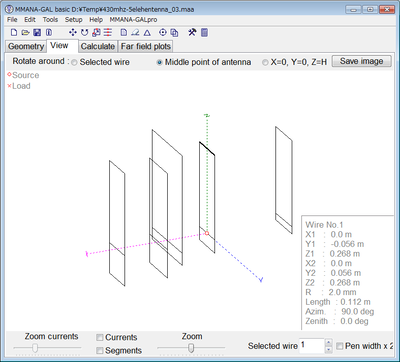Click the circular target icon in toolbar
This screenshot has height=362, width=400.
coord(163,32)
